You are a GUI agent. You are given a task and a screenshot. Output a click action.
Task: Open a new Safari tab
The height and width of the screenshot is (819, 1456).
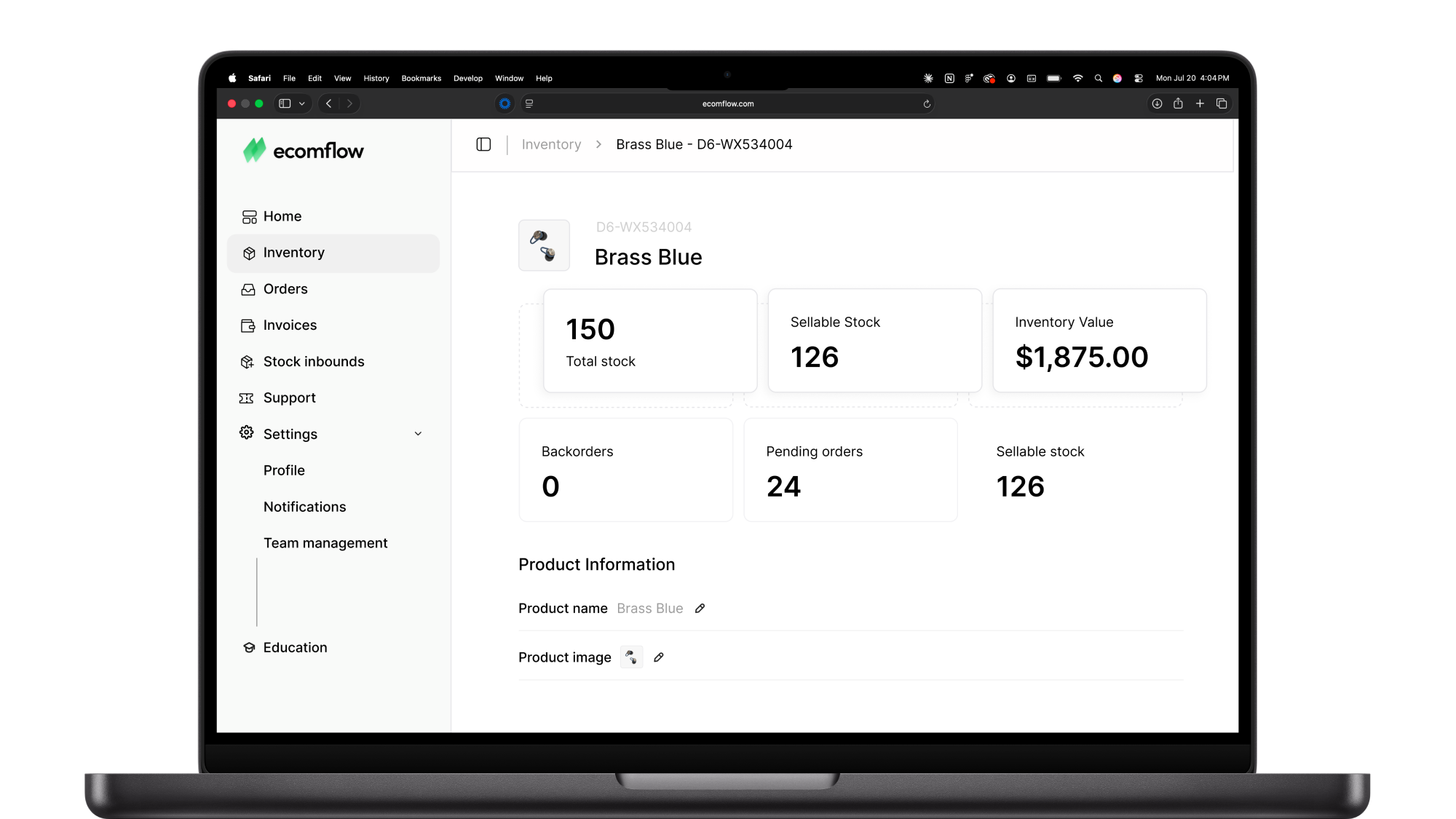(1200, 104)
